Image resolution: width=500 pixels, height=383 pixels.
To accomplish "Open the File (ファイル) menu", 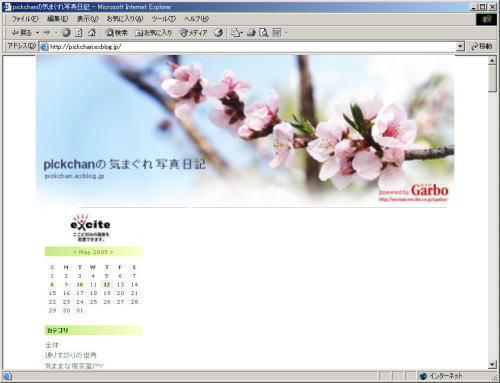I will (x=25, y=19).
